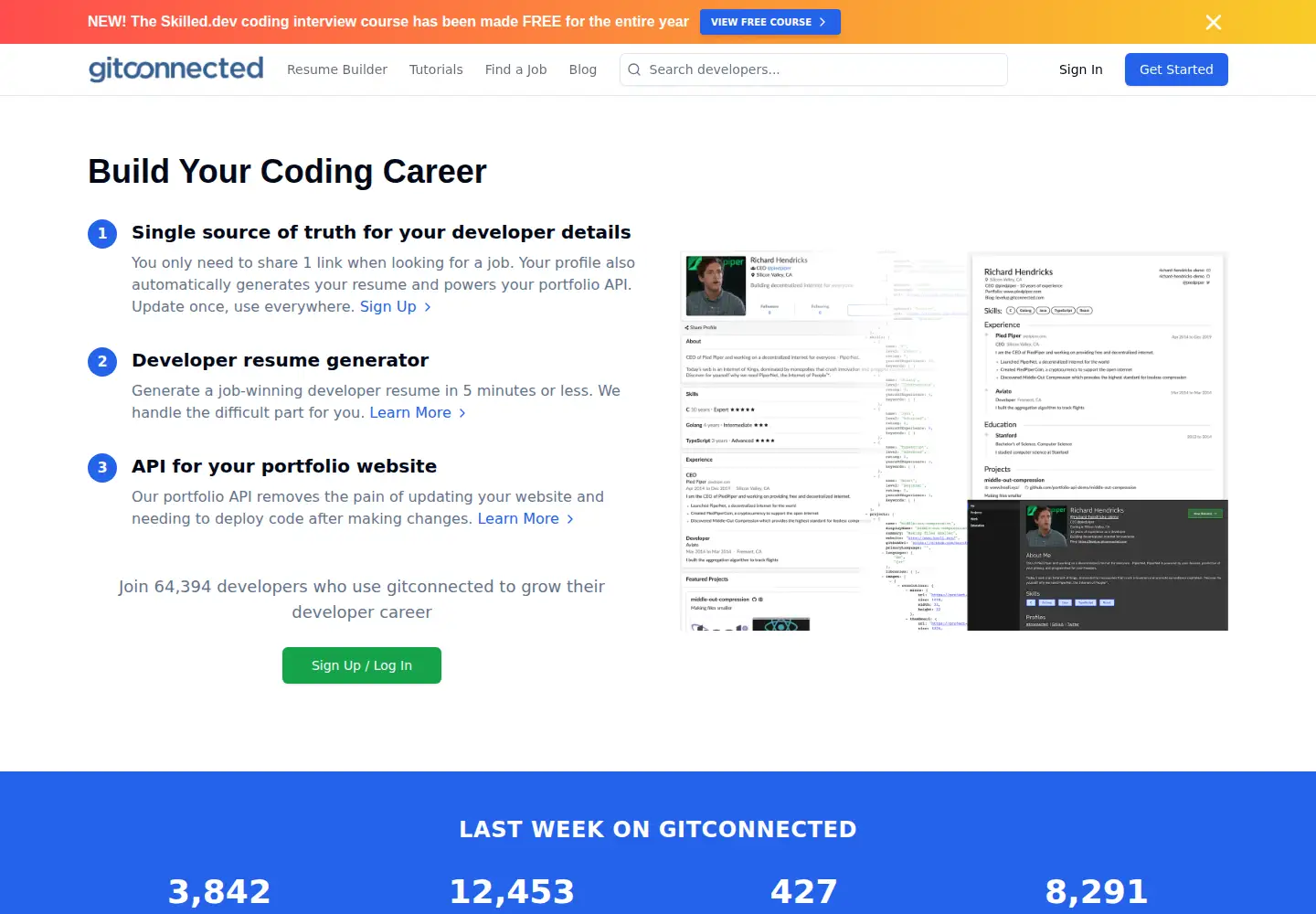Screen dimensions: 1316x914
Task: Focus the Search developers field
Action: pos(813,69)
